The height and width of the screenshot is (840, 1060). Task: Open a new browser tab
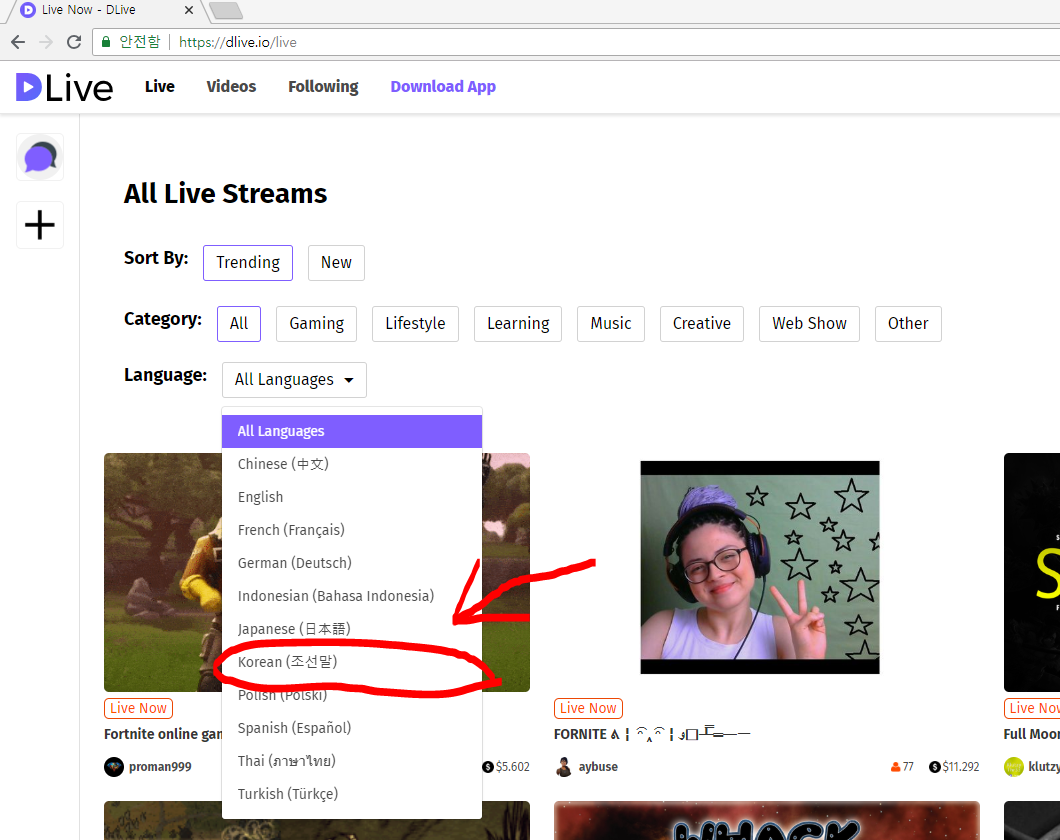(226, 10)
